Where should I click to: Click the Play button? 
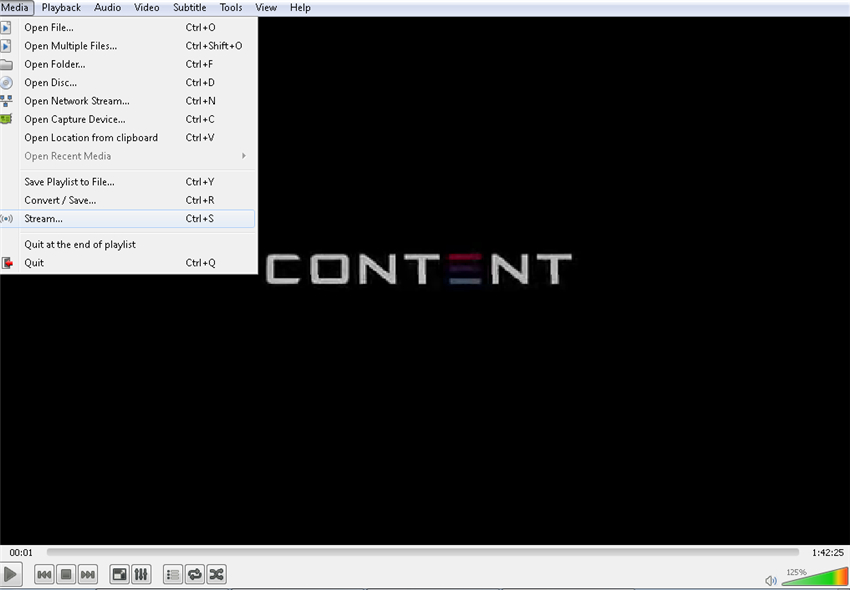click(x=10, y=574)
